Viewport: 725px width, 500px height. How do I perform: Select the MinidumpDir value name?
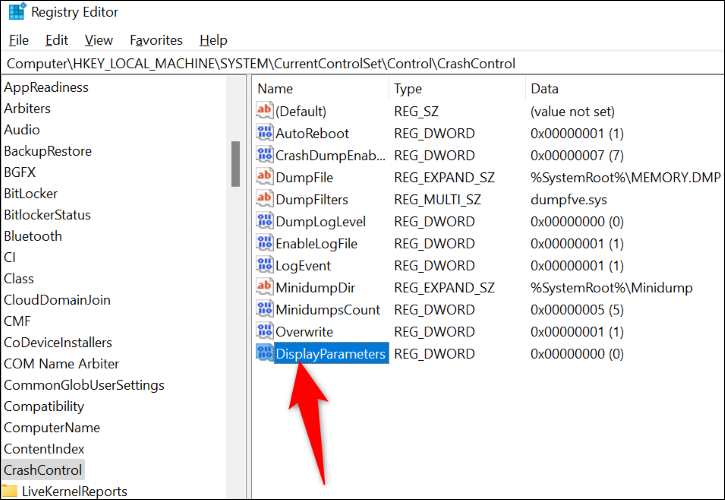[315, 288]
